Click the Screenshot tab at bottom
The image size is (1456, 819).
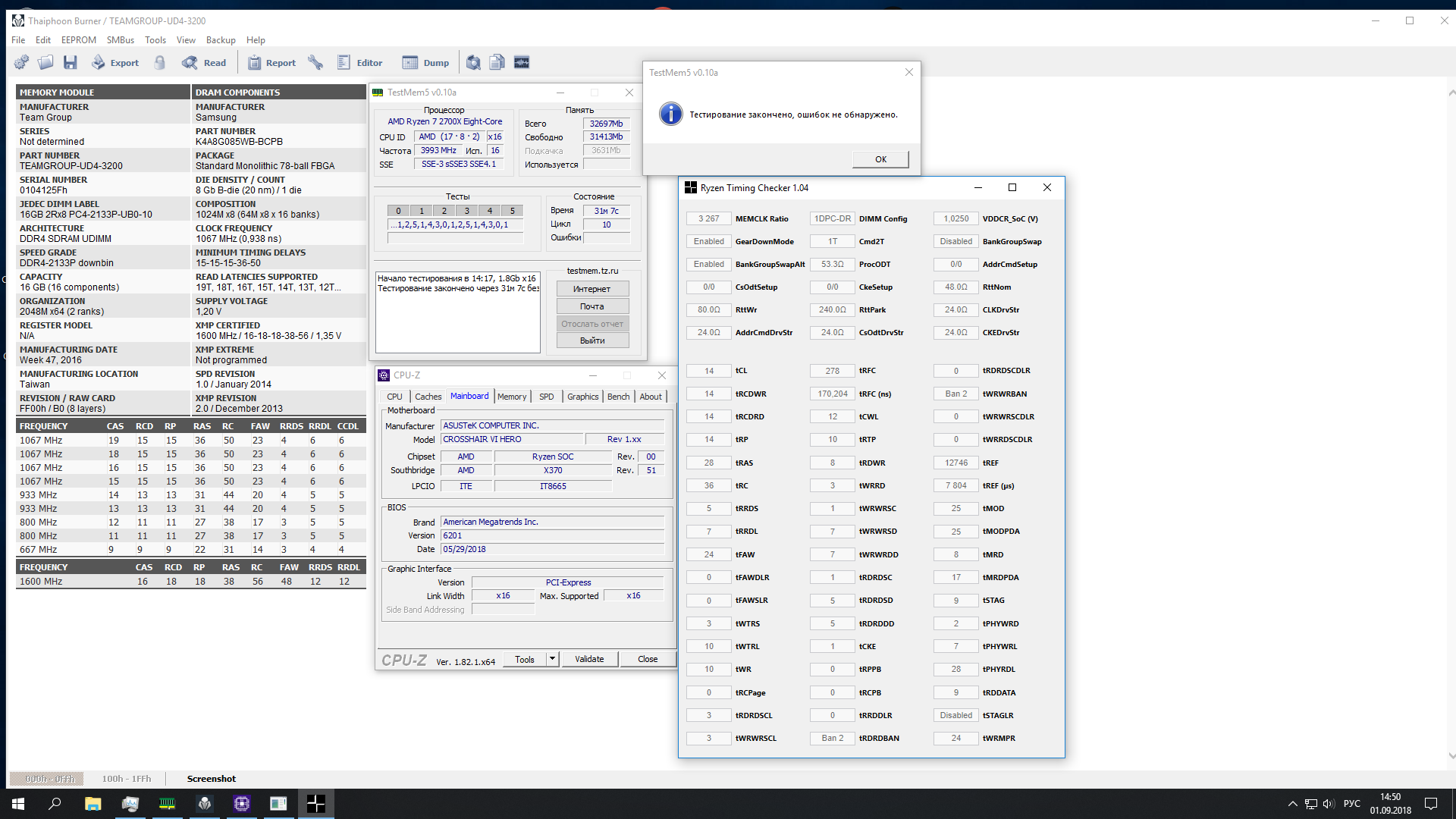[x=211, y=779]
